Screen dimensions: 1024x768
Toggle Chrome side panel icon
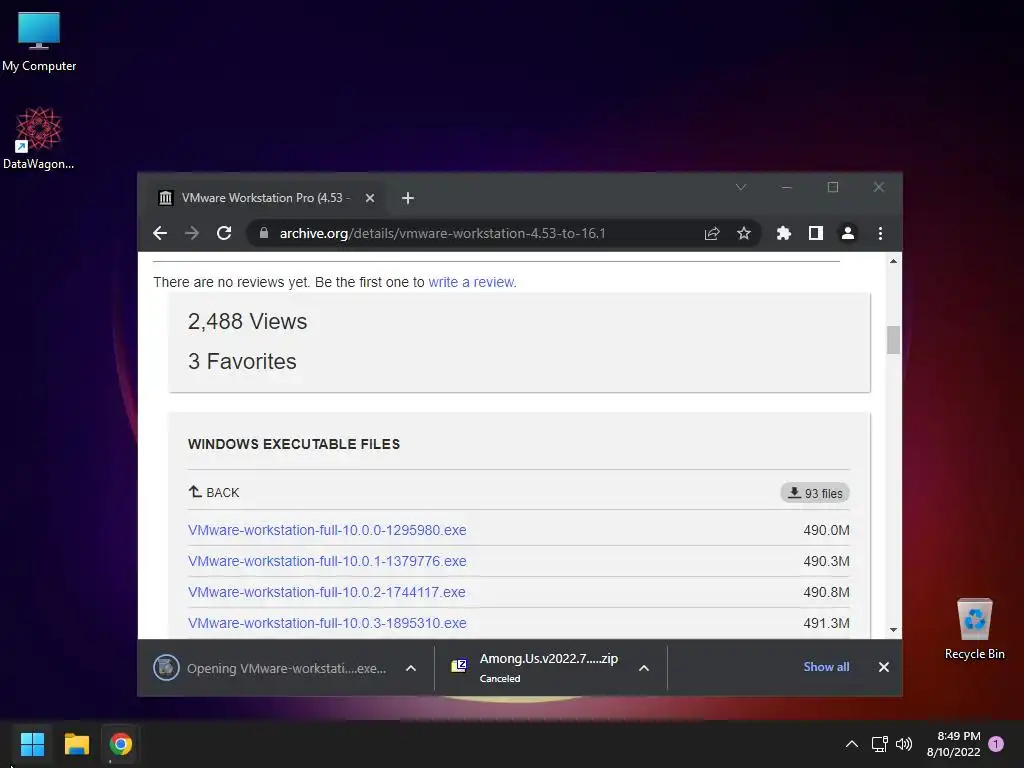816,233
